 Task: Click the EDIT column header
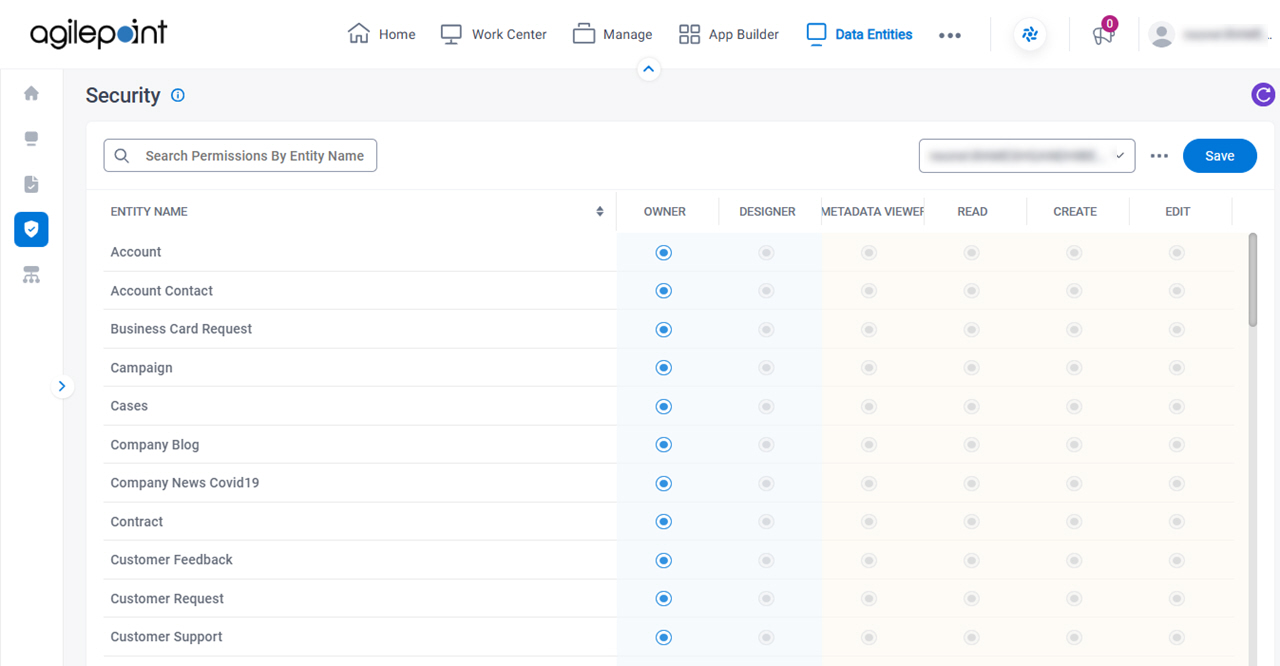pos(1178,211)
